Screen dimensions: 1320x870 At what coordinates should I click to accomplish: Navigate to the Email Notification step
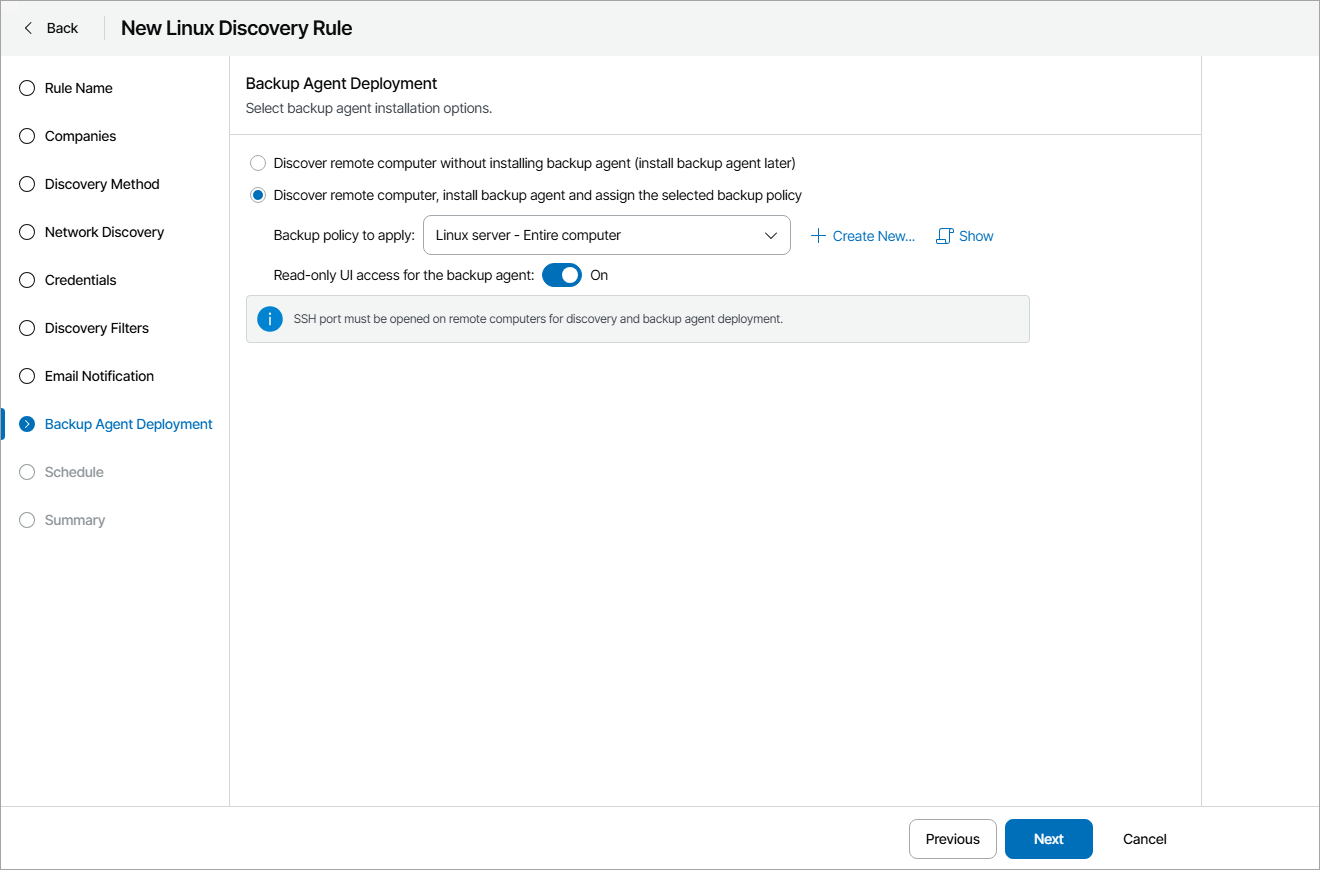point(26,376)
